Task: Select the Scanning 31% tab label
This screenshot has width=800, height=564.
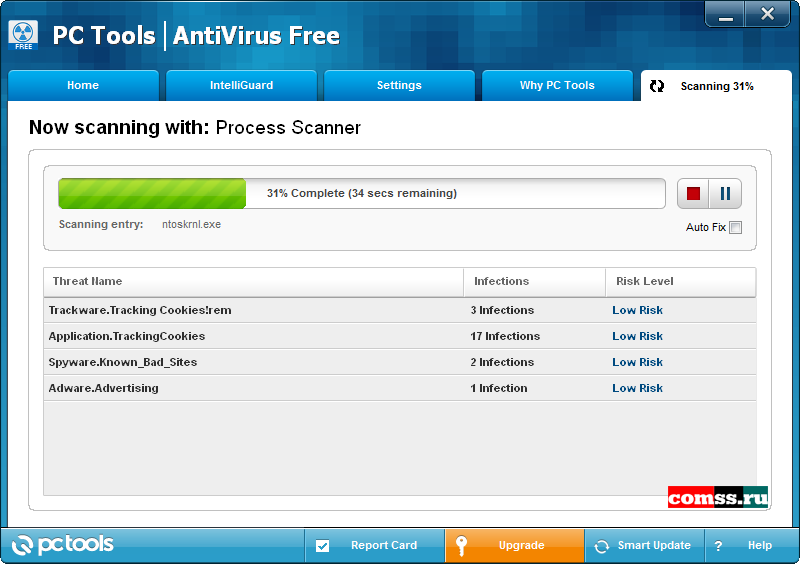Action: pos(717,86)
